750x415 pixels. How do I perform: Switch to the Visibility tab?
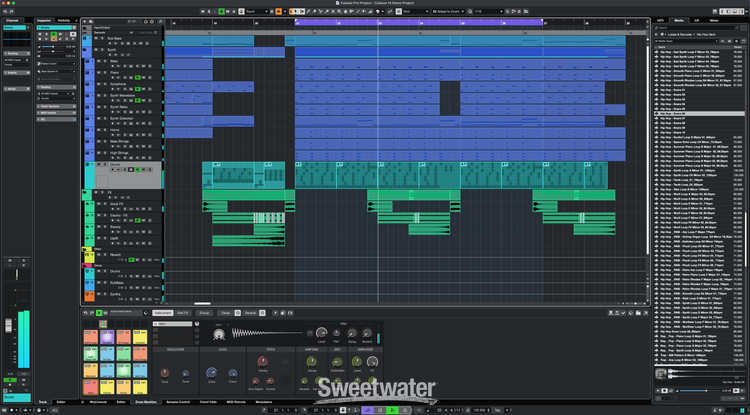64,19
